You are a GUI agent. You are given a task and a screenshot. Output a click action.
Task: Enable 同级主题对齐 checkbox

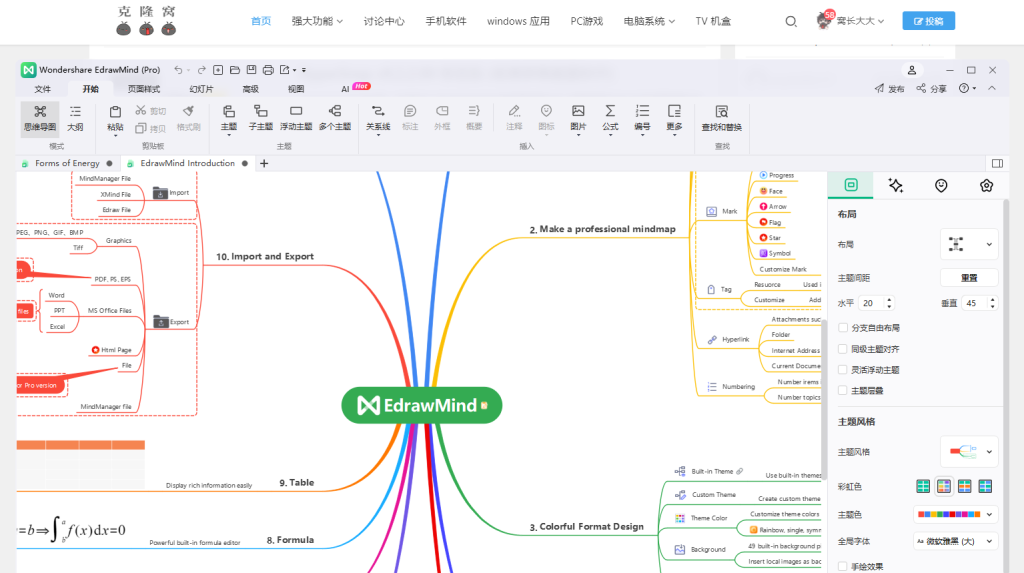click(843, 349)
